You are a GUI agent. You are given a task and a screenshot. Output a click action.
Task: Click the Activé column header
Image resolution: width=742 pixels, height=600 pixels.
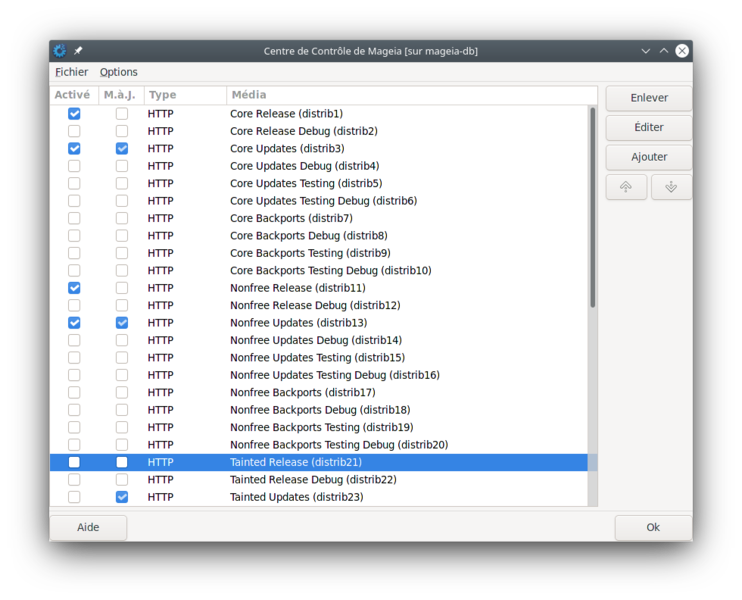click(74, 95)
